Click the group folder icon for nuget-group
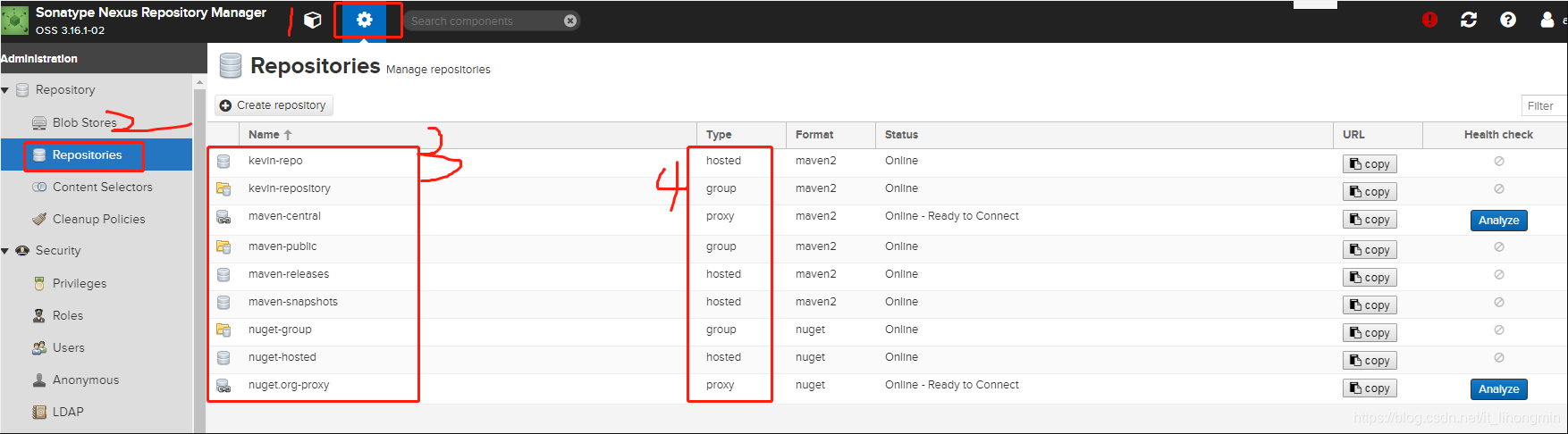 [223, 330]
